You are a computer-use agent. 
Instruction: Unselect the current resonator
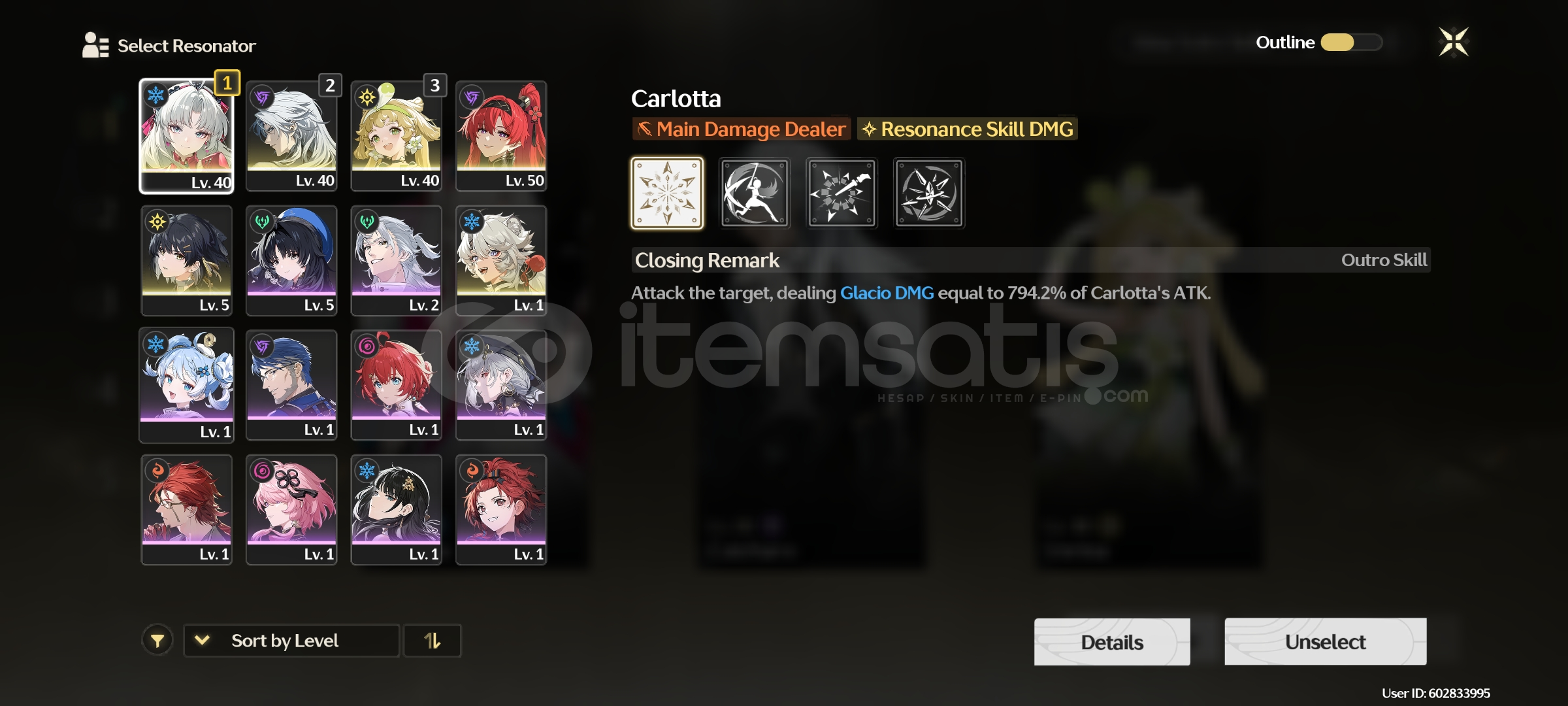tap(1326, 642)
